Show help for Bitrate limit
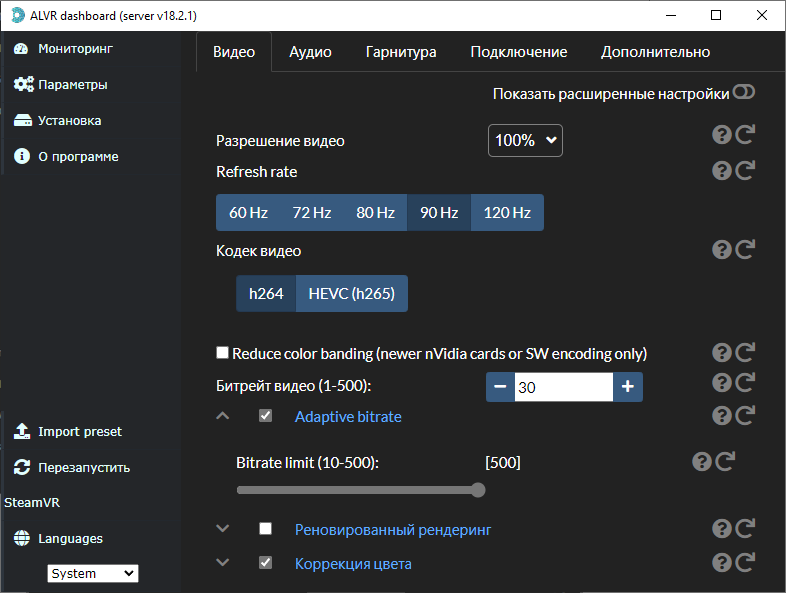 (x=702, y=462)
